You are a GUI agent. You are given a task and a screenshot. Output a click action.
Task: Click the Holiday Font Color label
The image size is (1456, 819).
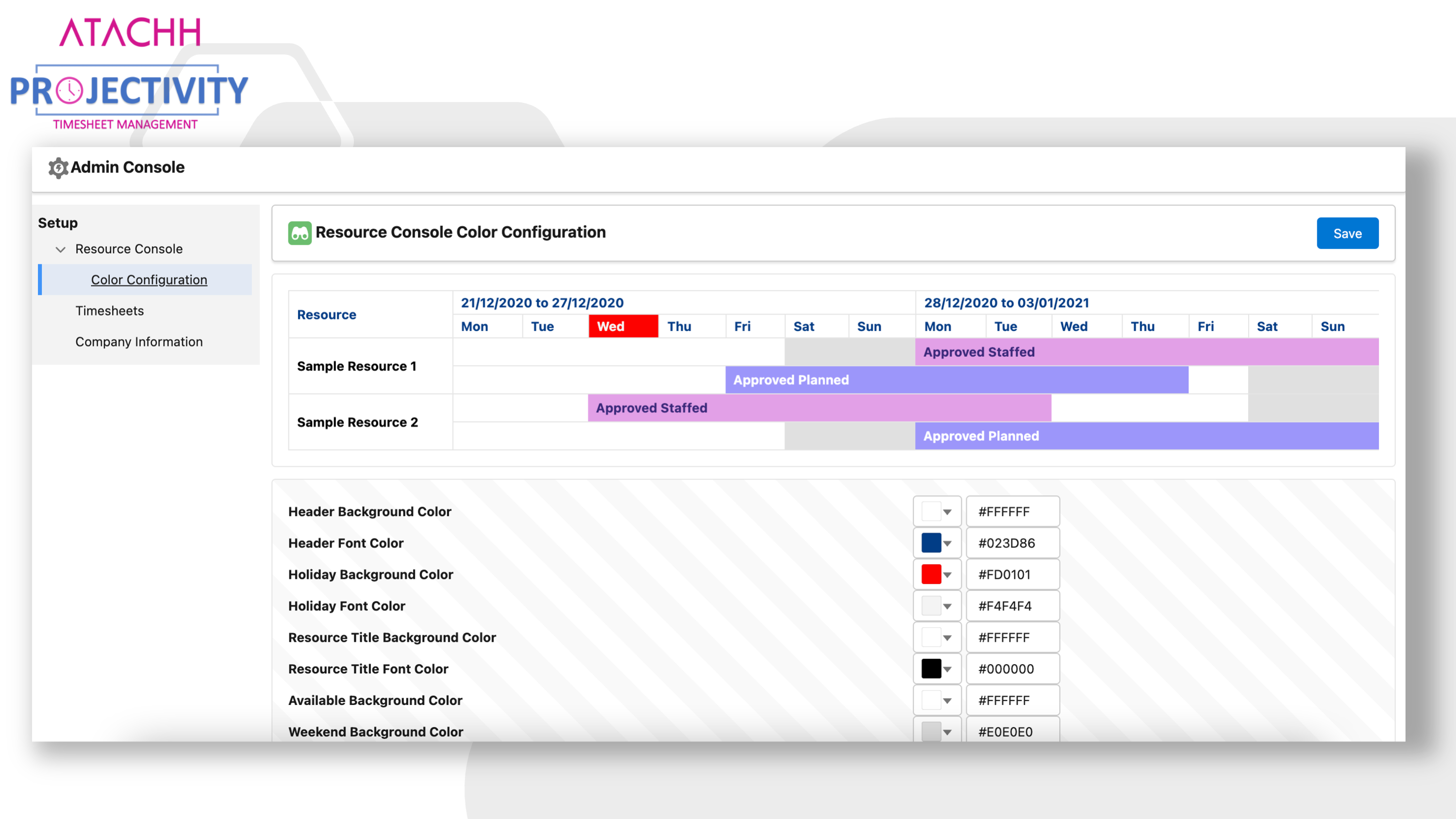tap(347, 606)
